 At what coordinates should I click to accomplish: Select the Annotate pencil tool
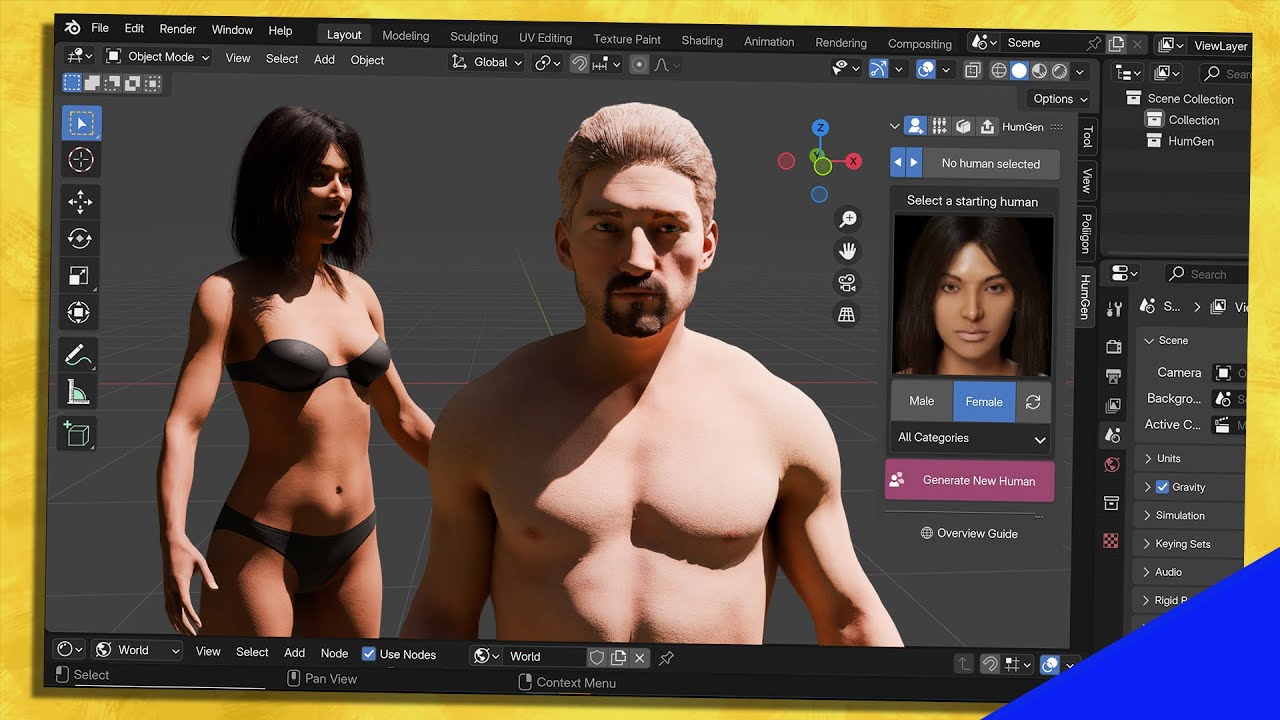(78, 353)
